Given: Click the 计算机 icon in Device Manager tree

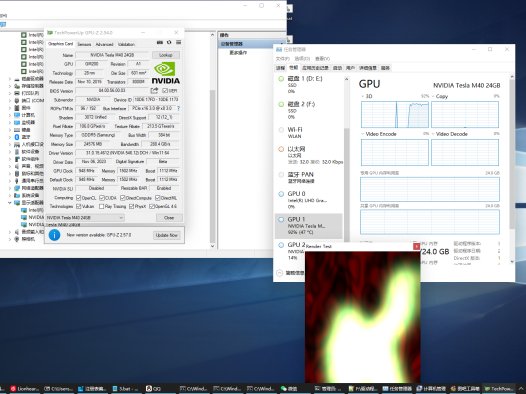Looking at the screenshot, I should pos(17,115).
